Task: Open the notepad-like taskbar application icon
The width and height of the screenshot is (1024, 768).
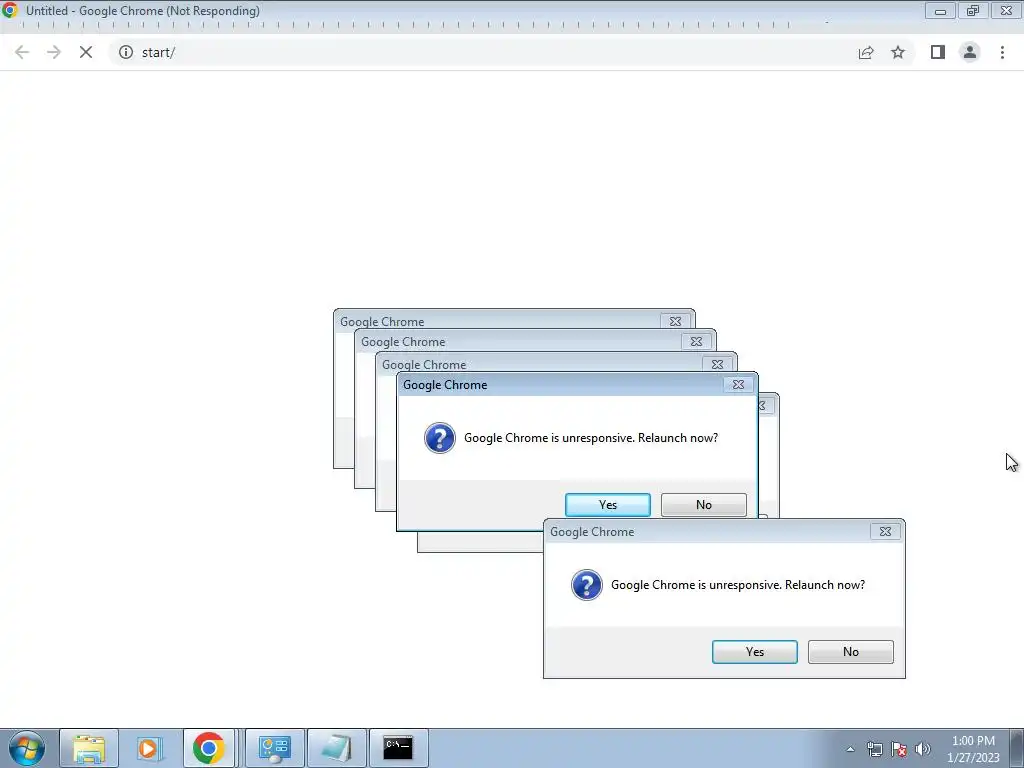Action: point(336,748)
